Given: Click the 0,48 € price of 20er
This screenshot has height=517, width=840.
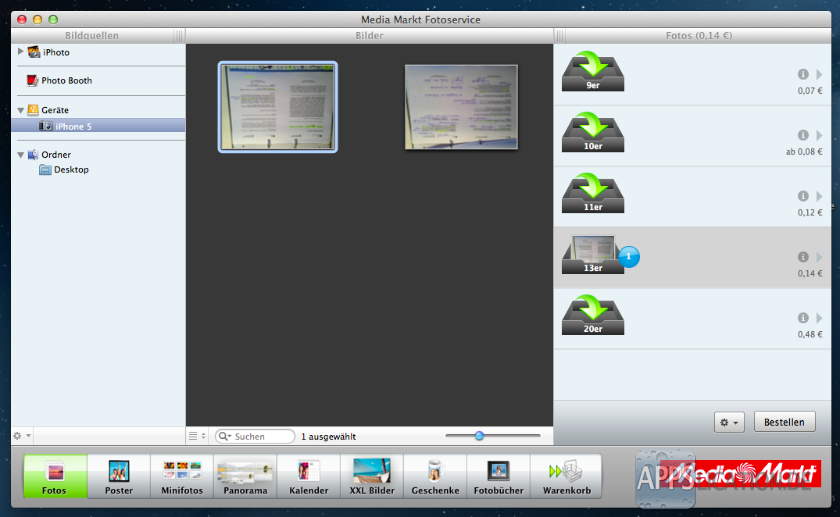Looking at the screenshot, I should [809, 334].
